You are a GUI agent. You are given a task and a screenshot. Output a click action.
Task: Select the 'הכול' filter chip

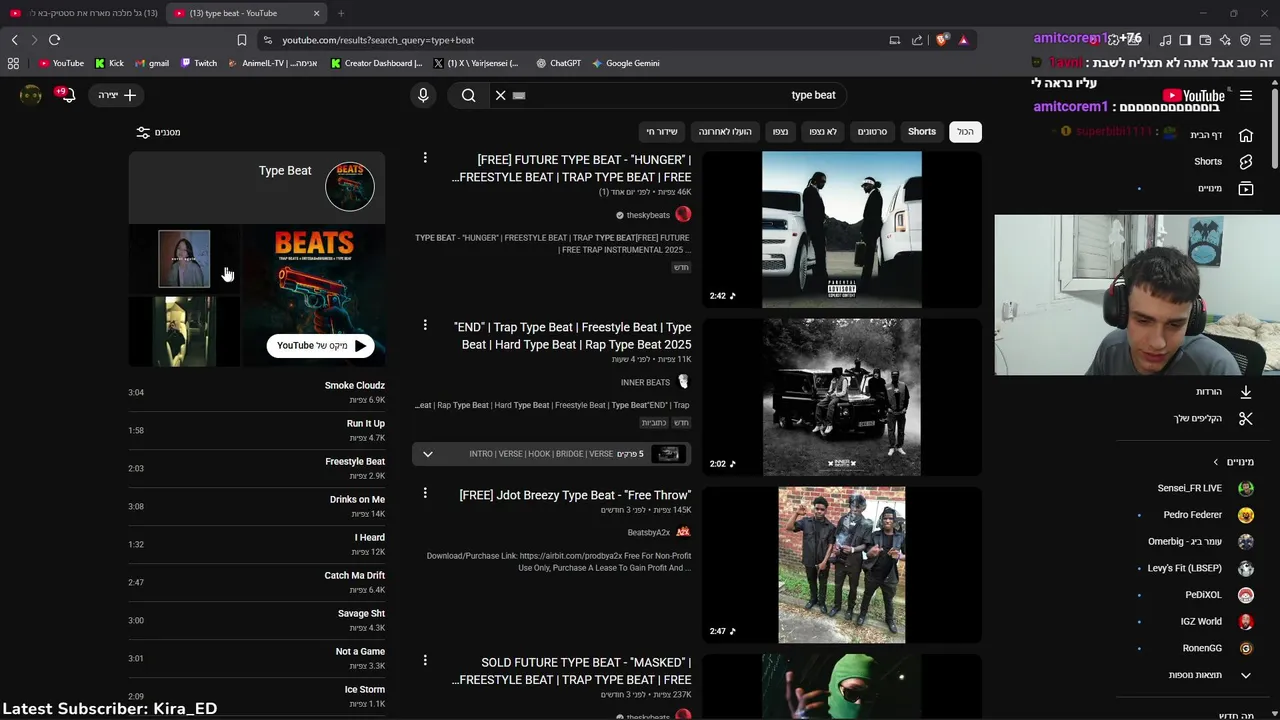(x=965, y=132)
